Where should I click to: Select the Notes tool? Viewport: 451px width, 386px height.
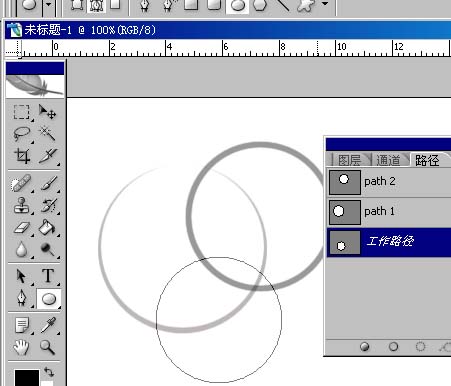[x=22, y=325]
